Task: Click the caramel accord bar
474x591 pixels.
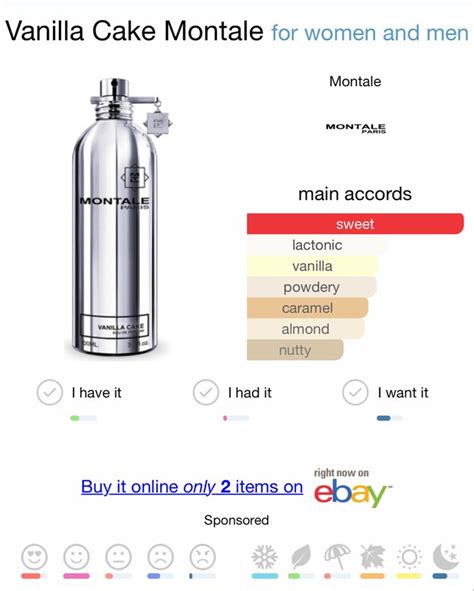Action: (307, 308)
